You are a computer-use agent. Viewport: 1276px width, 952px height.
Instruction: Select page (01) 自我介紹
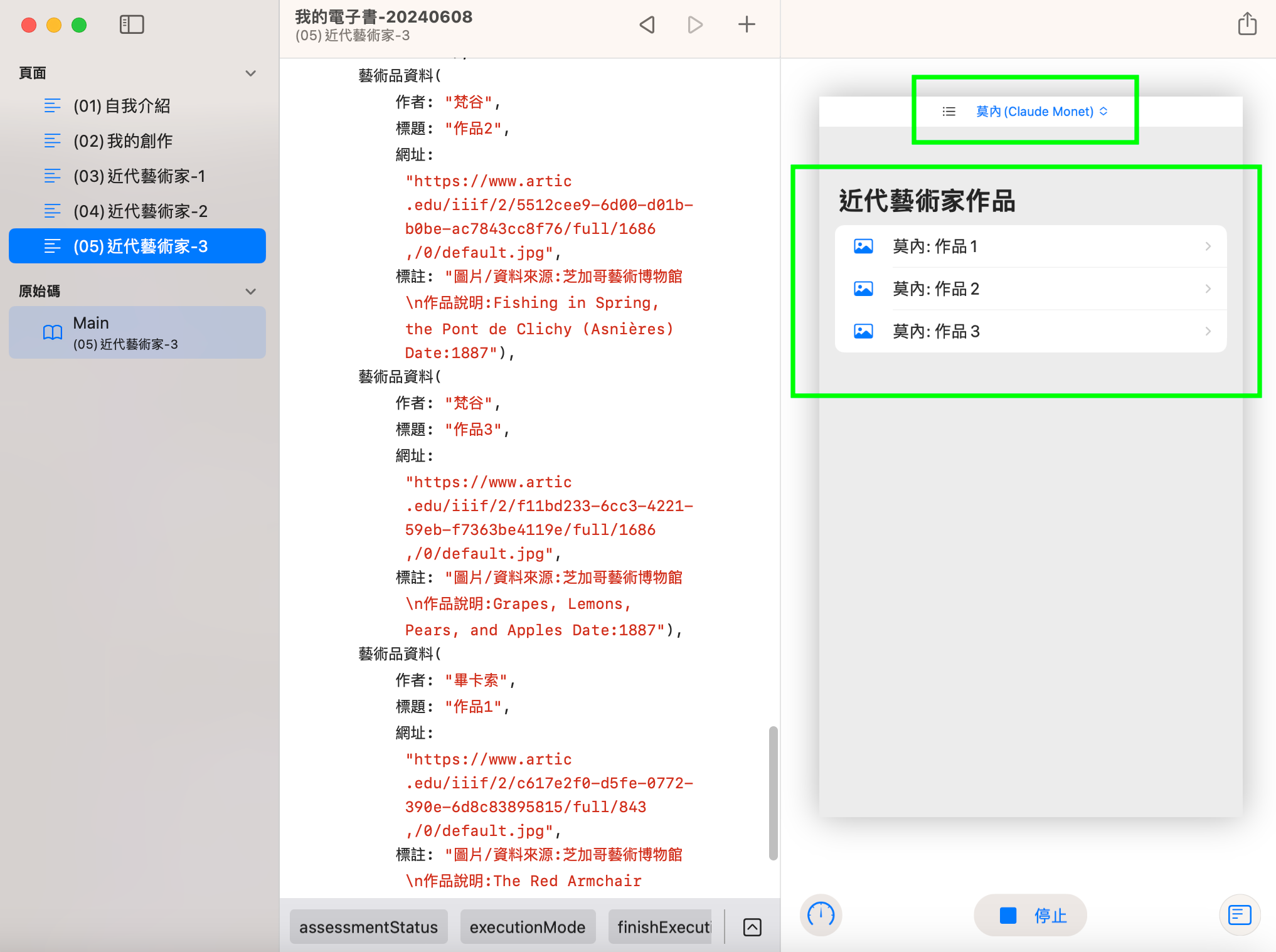[x=122, y=106]
